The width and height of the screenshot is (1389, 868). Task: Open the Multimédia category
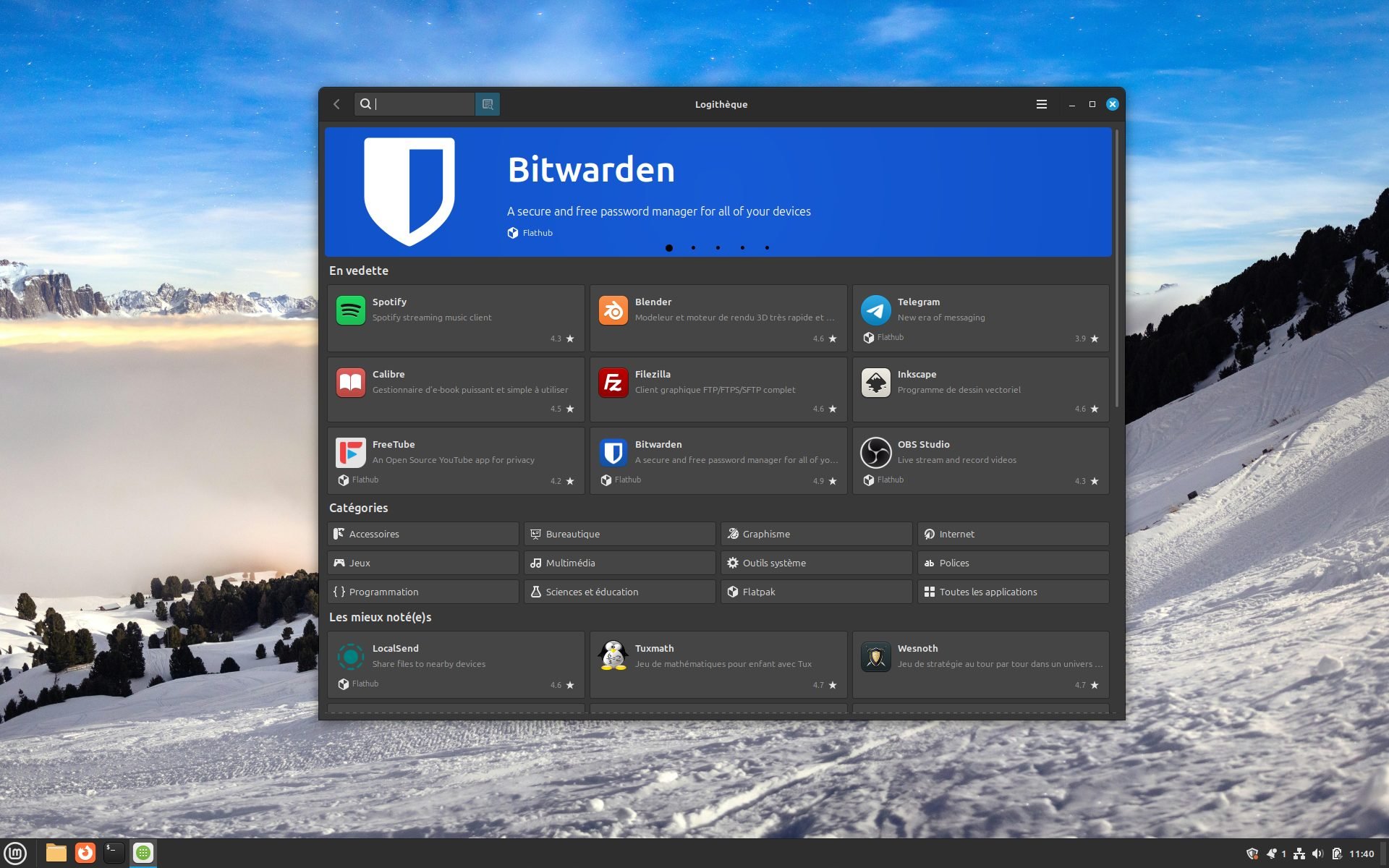[620, 563]
